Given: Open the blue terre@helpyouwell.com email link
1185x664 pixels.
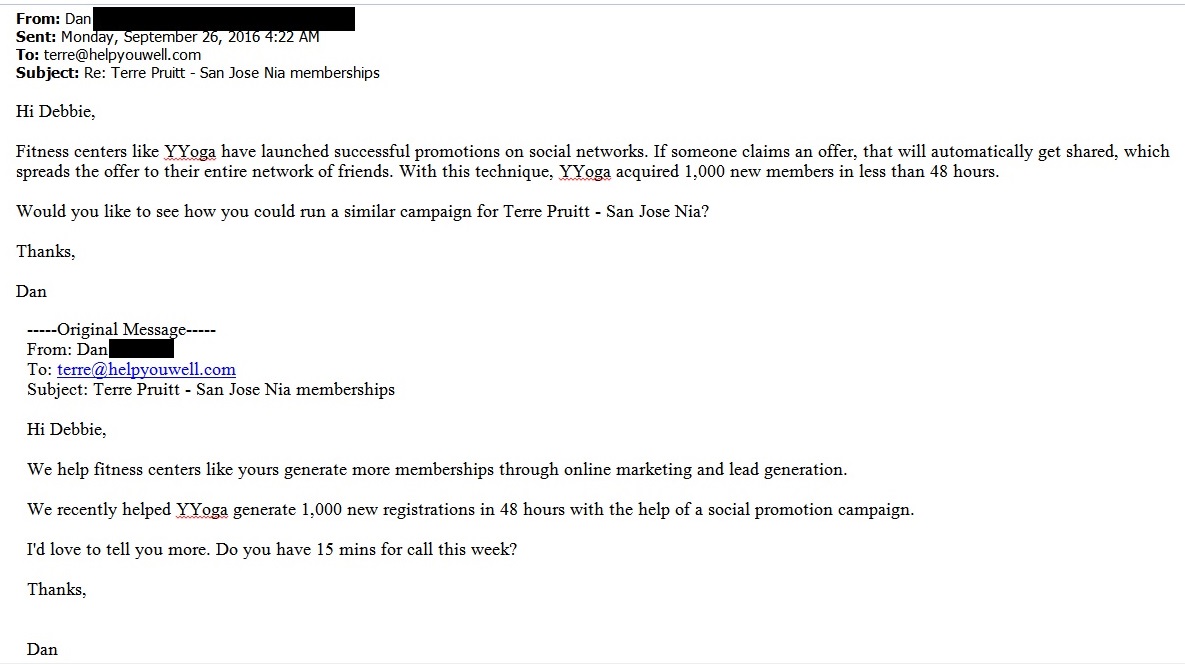Looking at the screenshot, I should pyautogui.click(x=146, y=370).
